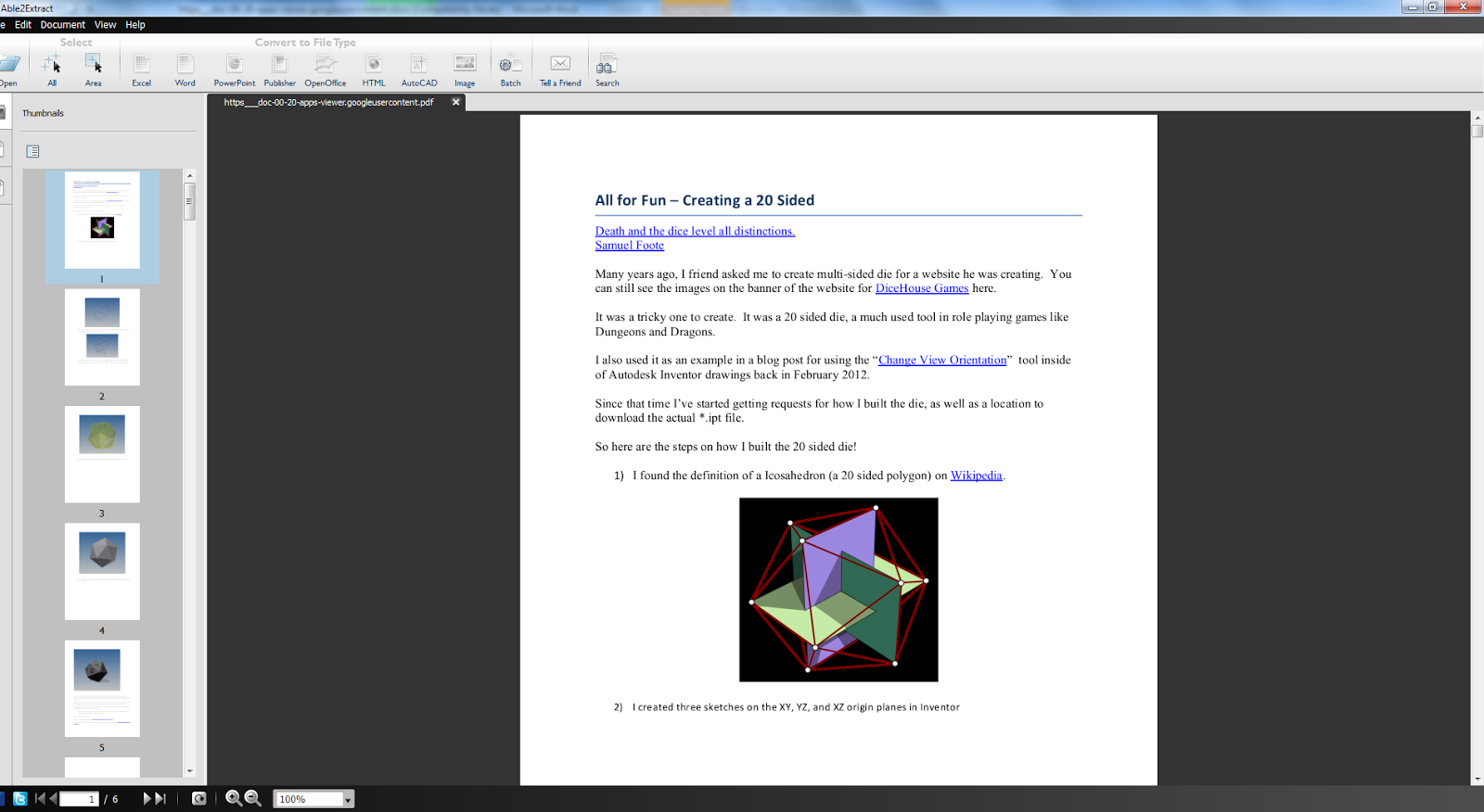Click total pages '/ 6' text

pyautogui.click(x=111, y=799)
